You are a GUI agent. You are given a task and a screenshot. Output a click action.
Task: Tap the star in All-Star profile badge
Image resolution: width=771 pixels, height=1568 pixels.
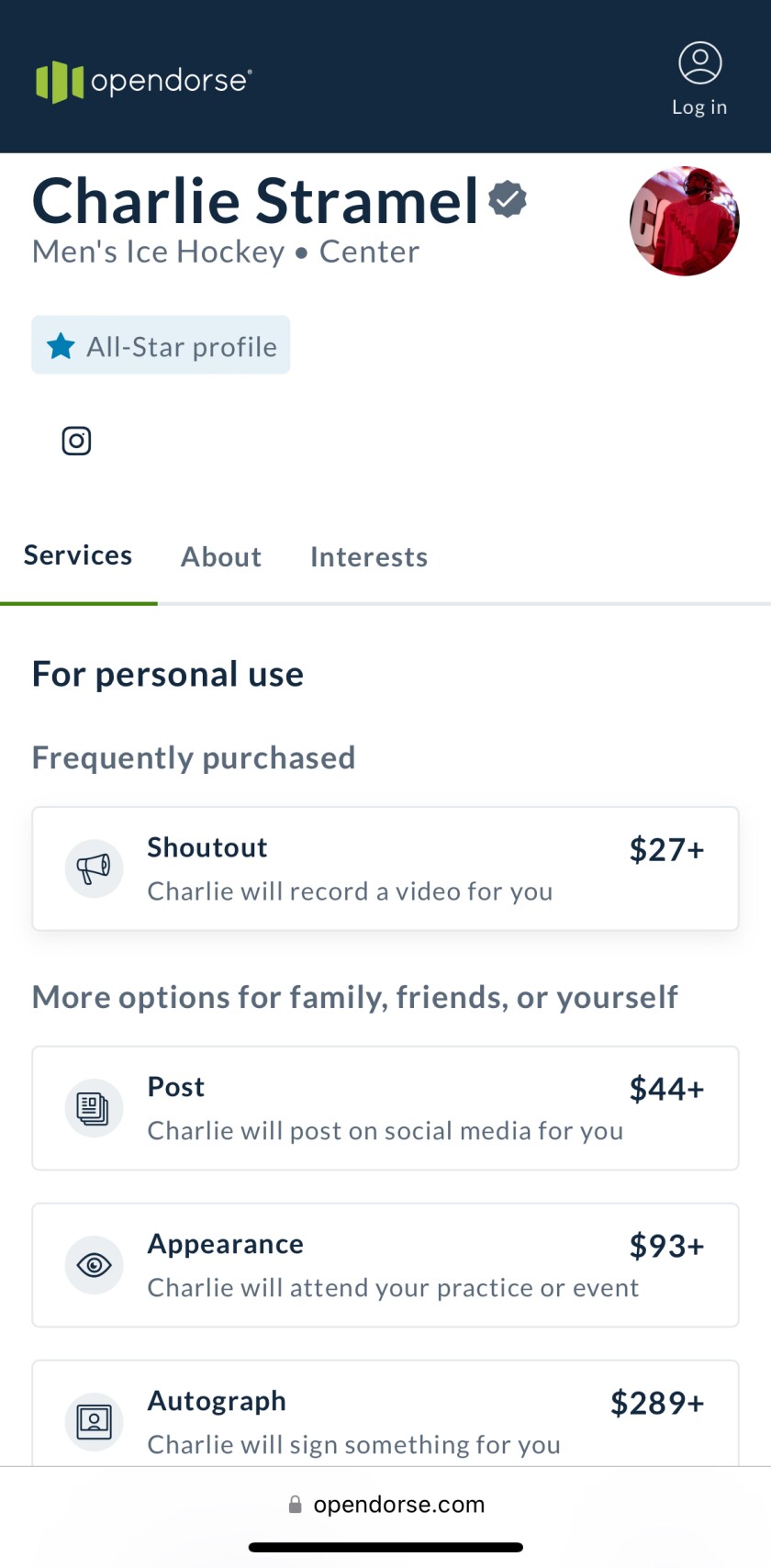point(61,346)
